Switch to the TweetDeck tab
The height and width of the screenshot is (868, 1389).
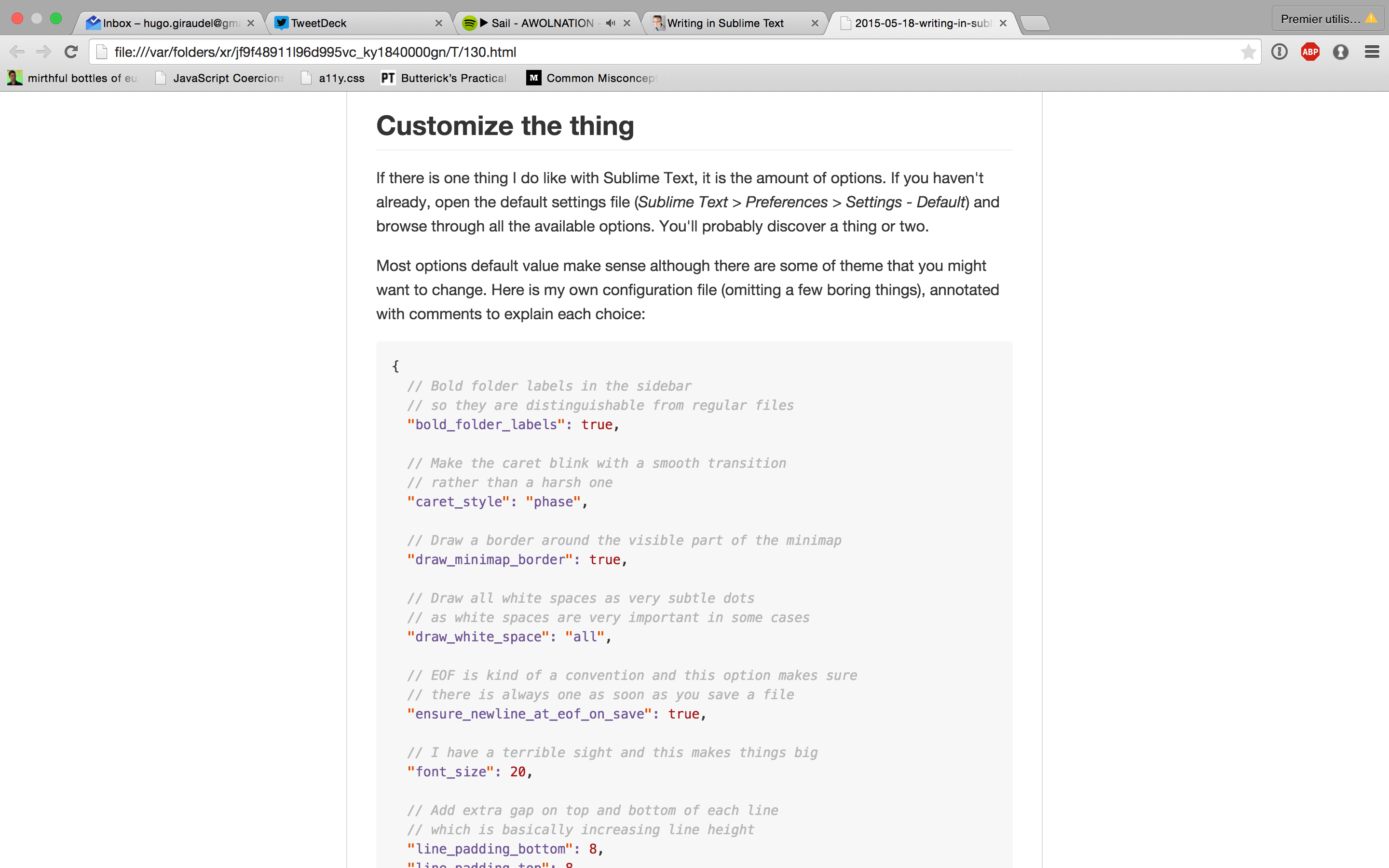tap(344, 23)
